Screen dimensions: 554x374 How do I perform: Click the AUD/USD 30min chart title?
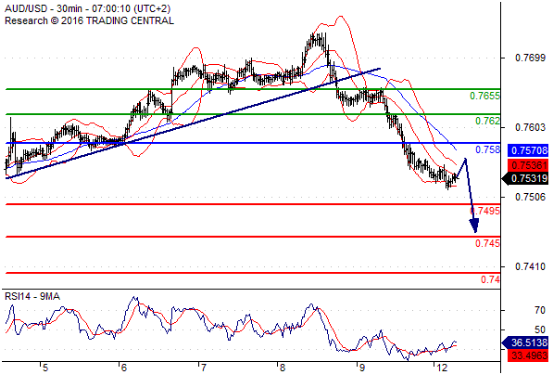(88, 8)
